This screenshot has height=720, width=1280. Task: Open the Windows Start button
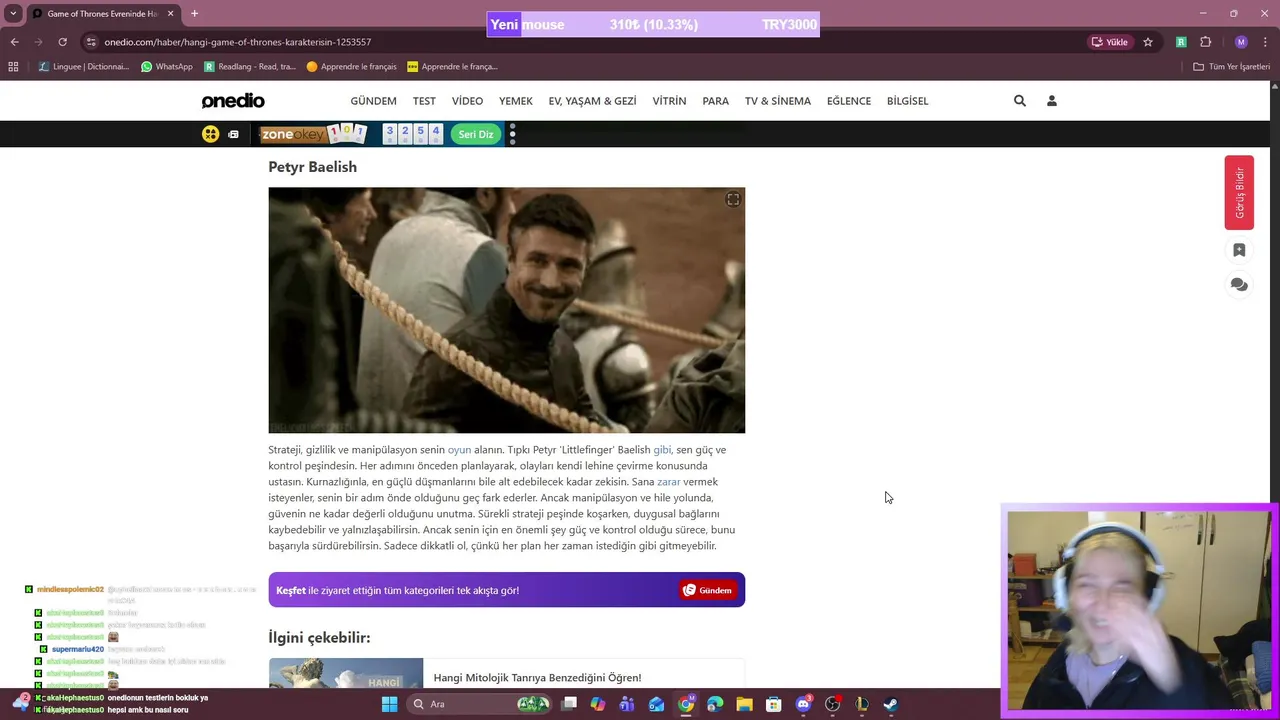tap(389, 704)
